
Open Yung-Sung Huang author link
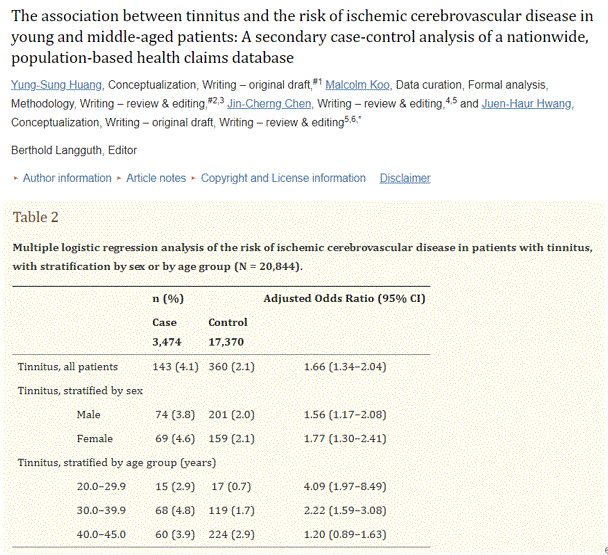point(56,85)
